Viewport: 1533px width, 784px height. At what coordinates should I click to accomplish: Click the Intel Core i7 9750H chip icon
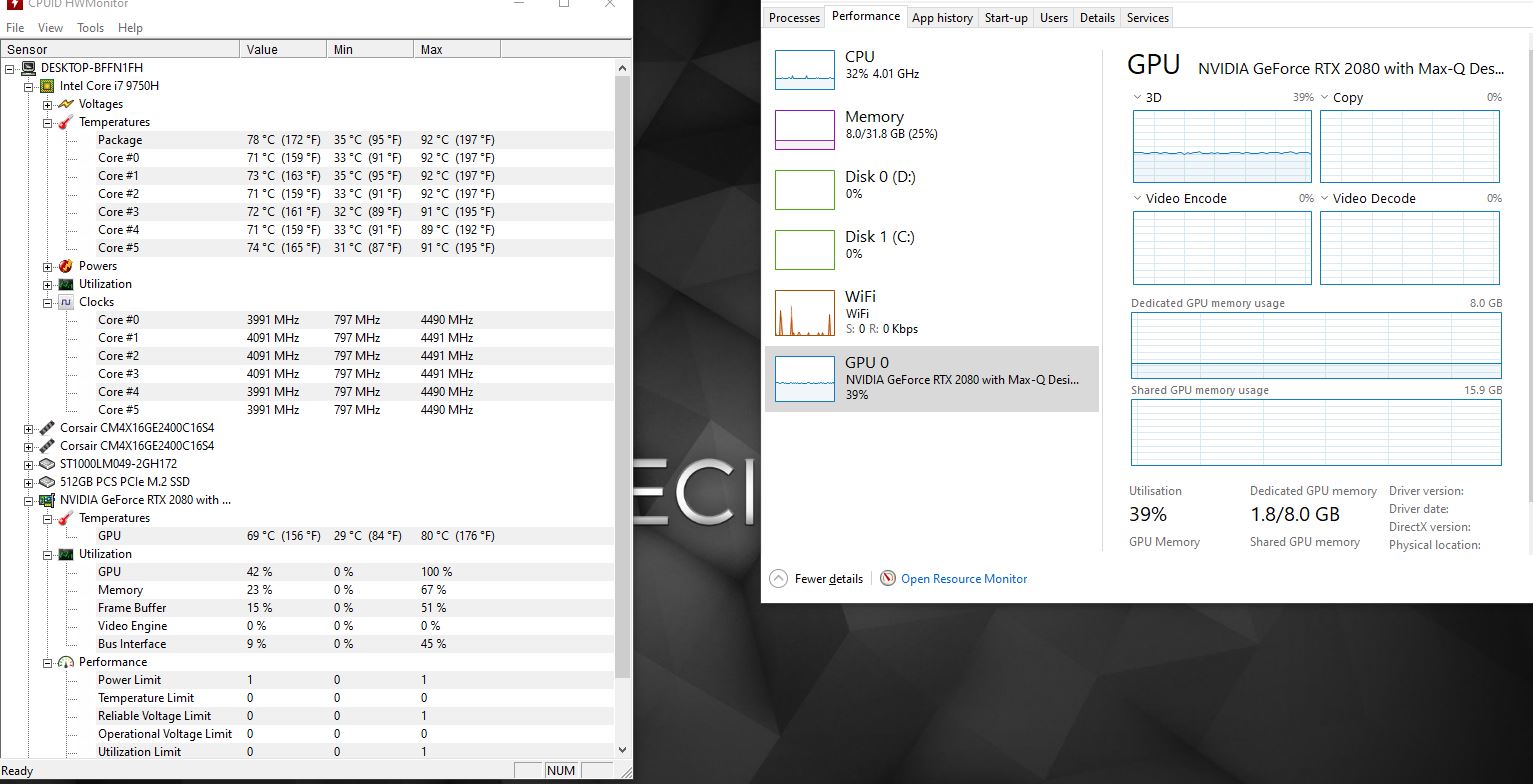point(47,86)
